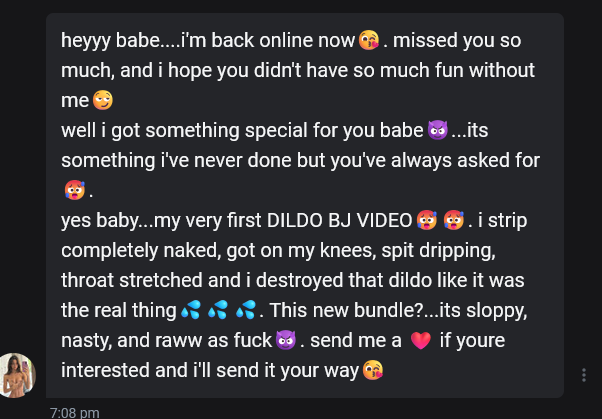Viewport: 602px width, 419px height.
Task: Click the first droplets emoji after "real thing"
Action: point(191,310)
